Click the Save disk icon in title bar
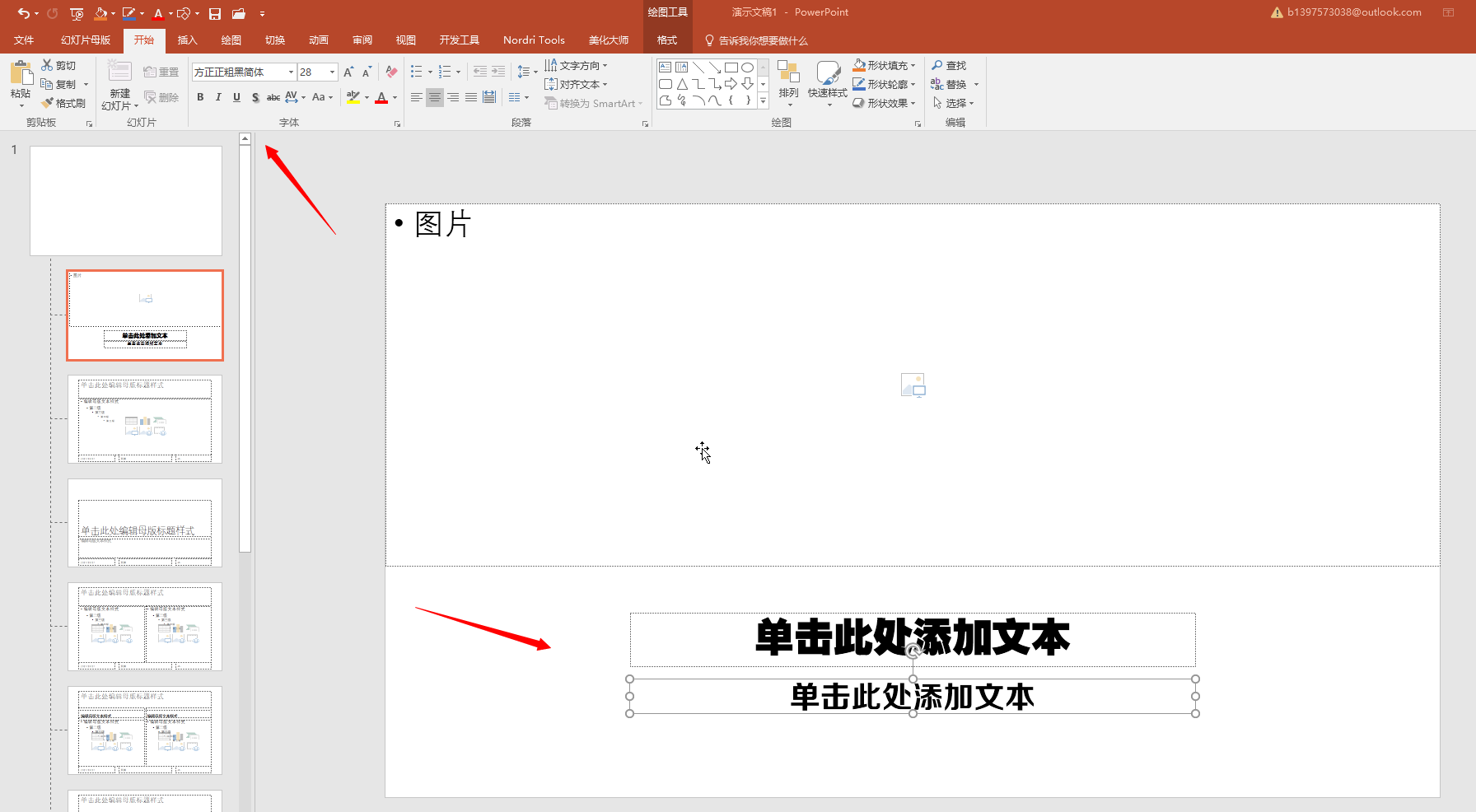The height and width of the screenshot is (812, 1476). click(215, 13)
